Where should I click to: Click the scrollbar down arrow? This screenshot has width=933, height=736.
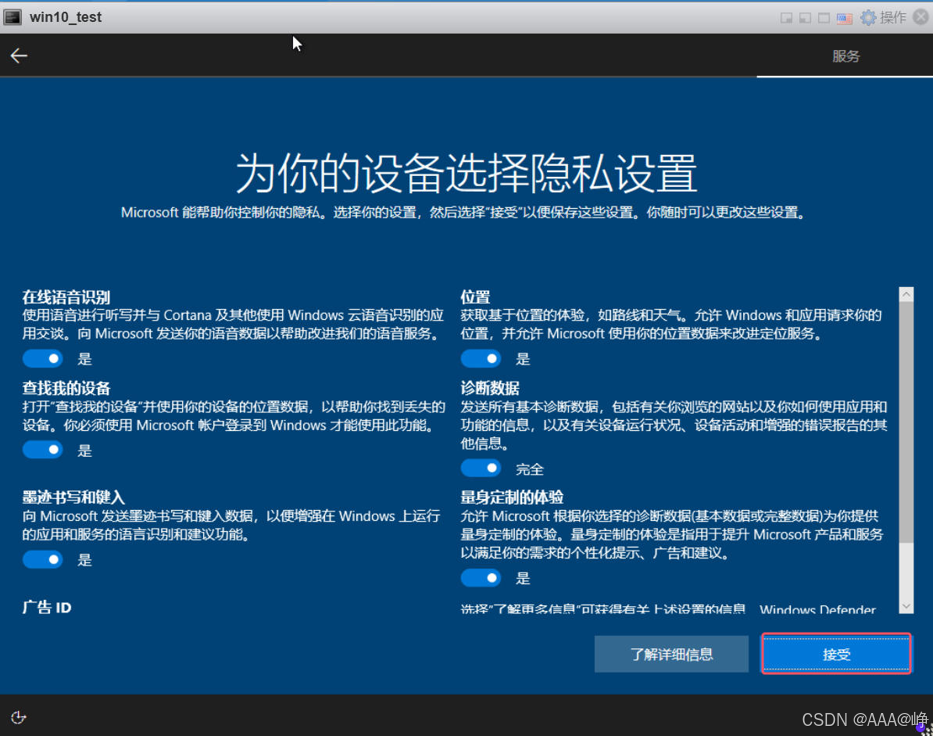pos(906,606)
